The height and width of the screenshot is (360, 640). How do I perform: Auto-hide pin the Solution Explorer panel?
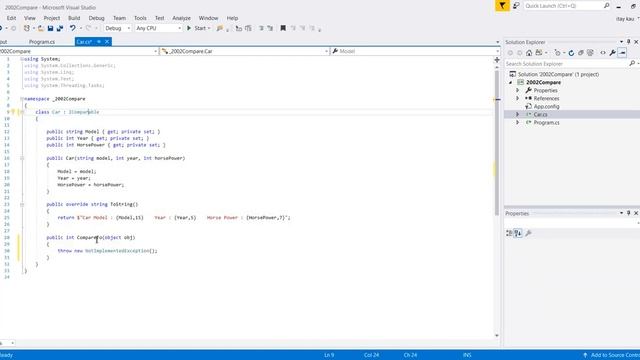click(629, 42)
